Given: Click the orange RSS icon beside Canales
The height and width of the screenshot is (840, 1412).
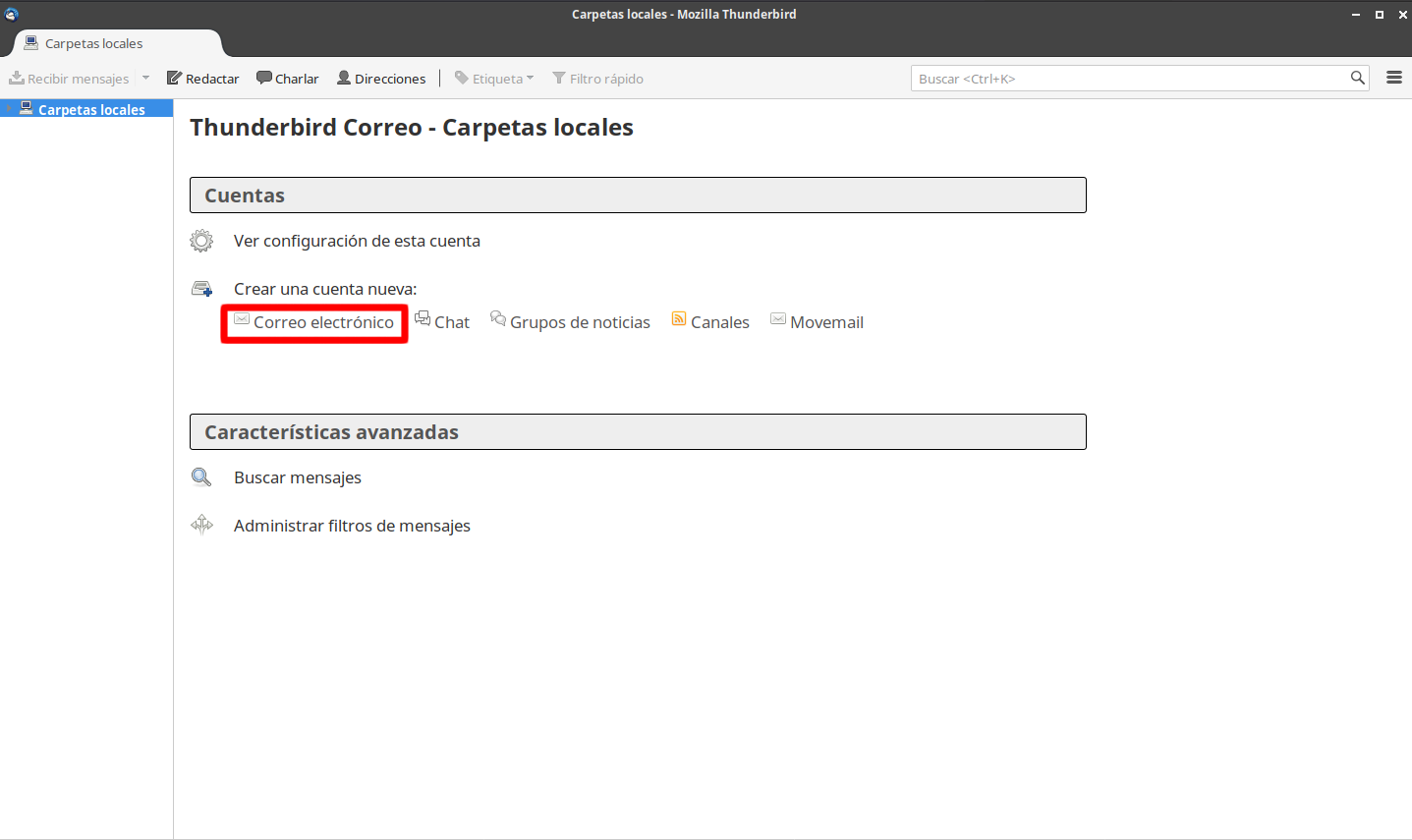Looking at the screenshot, I should (679, 318).
